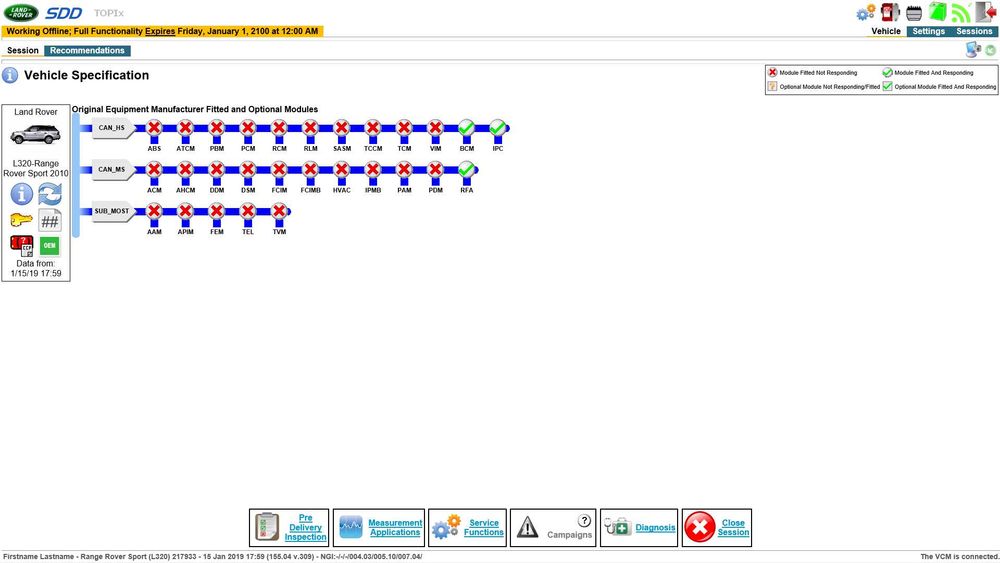Select the AAM module icon
This screenshot has height=563, width=1000.
[x=154, y=211]
